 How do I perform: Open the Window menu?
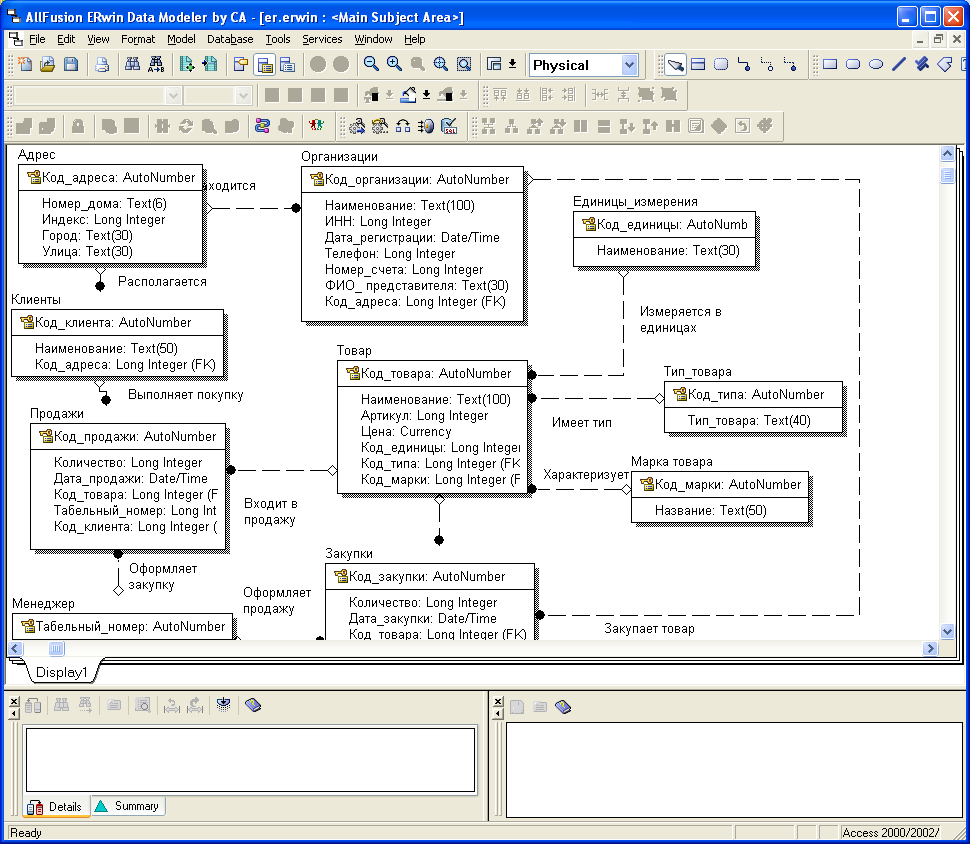point(373,39)
